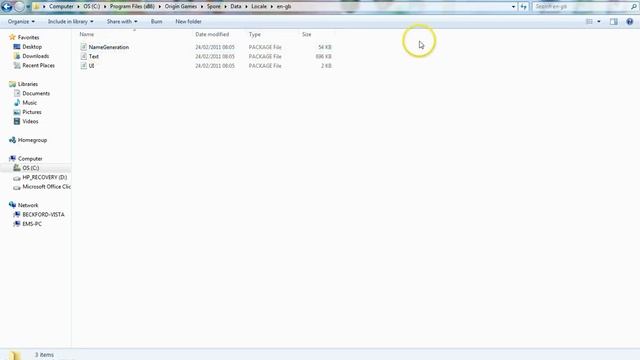Screen dimensions: 640x360
Task: Click the Documents library icon
Action: 17,93
